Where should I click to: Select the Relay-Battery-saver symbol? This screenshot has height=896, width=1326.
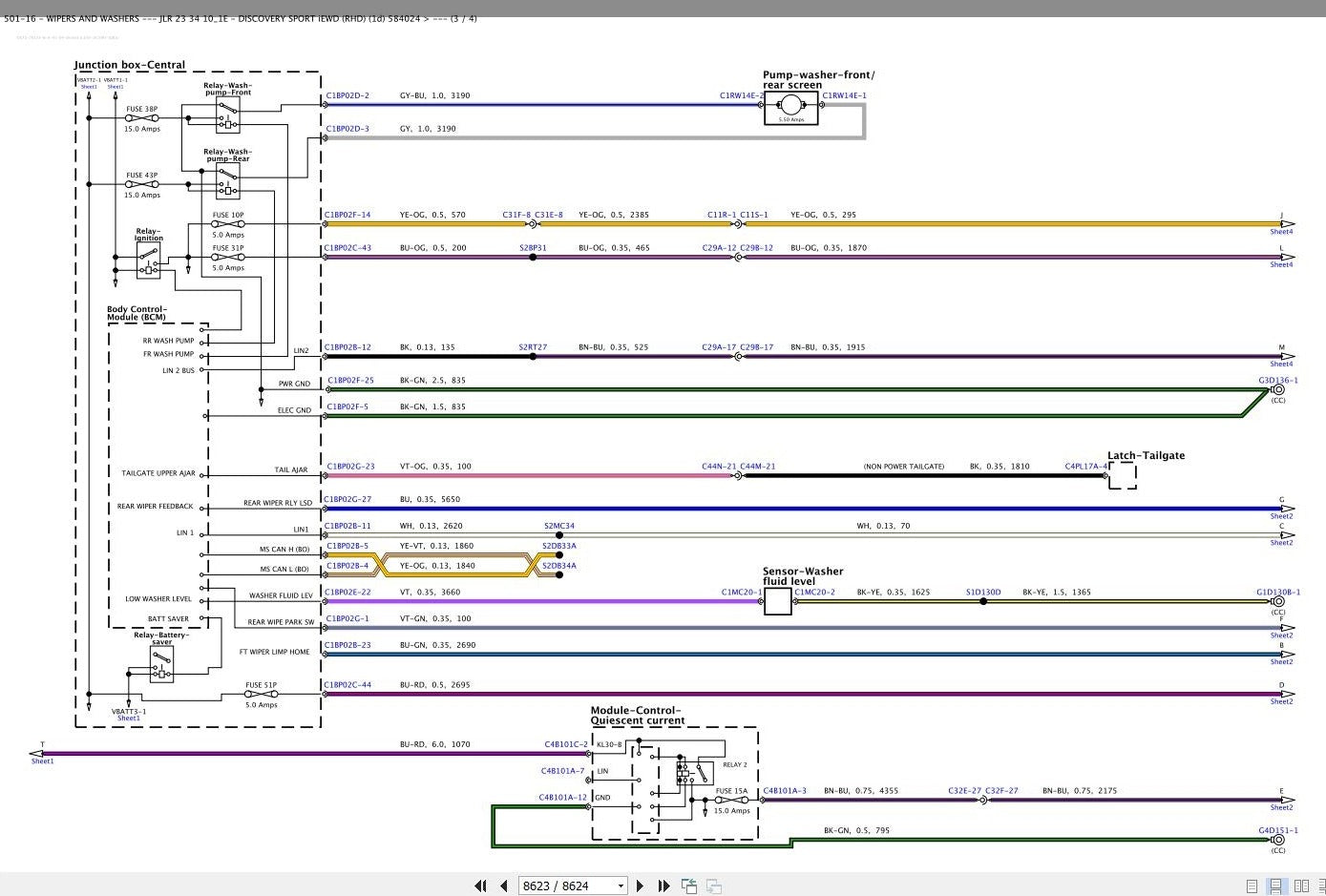point(161,663)
